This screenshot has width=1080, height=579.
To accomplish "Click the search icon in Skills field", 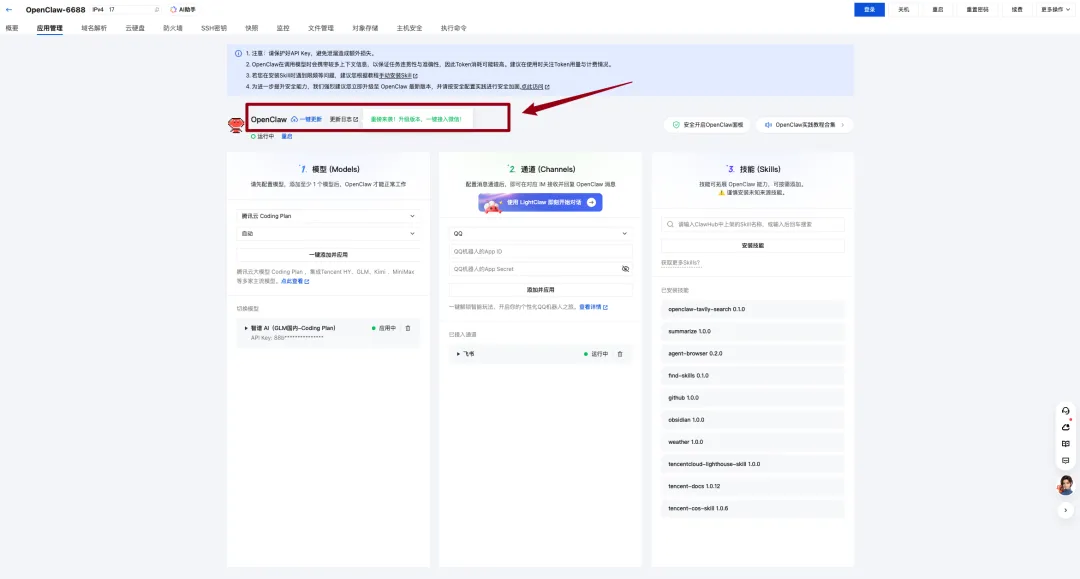I will [x=670, y=224].
